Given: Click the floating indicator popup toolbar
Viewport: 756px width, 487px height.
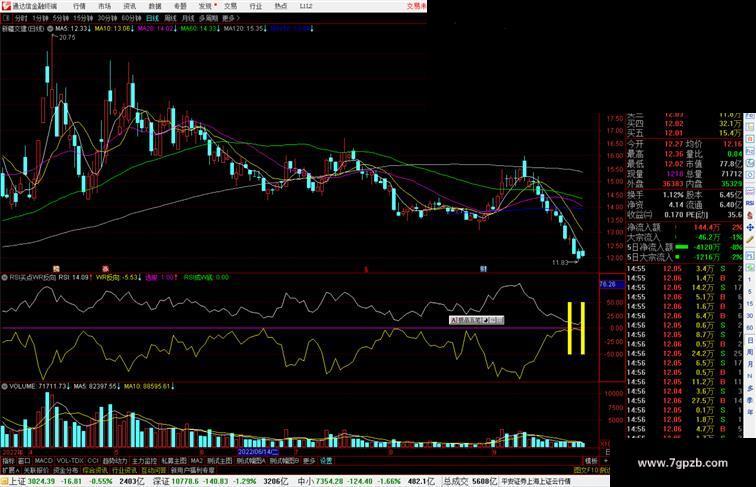Looking at the screenshot, I should [x=476, y=320].
